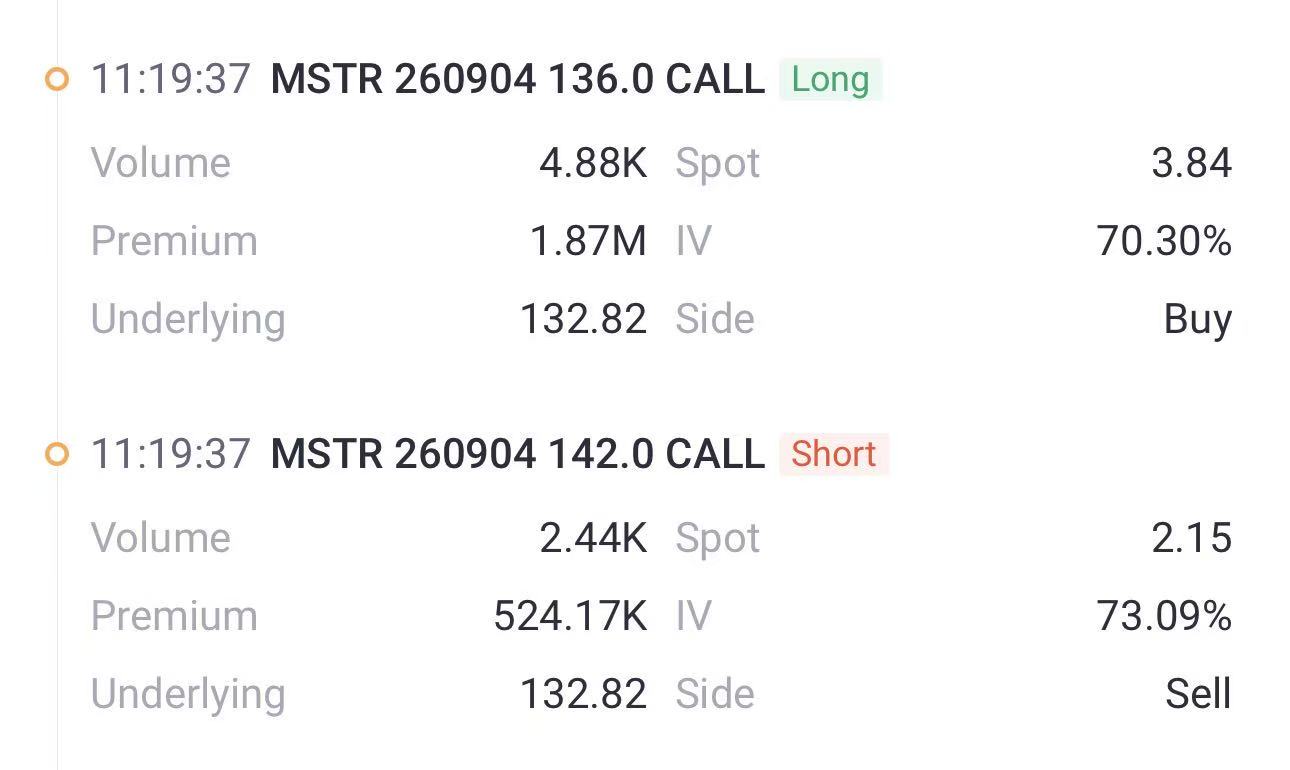Select the red Short tag
The image size is (1290, 770).
pos(834,454)
